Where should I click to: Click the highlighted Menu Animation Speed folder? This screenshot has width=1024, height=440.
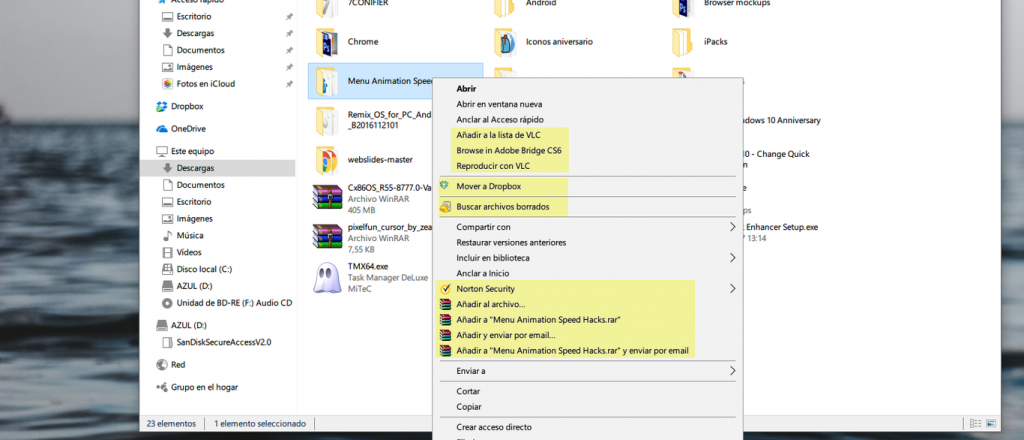[x=395, y=81]
